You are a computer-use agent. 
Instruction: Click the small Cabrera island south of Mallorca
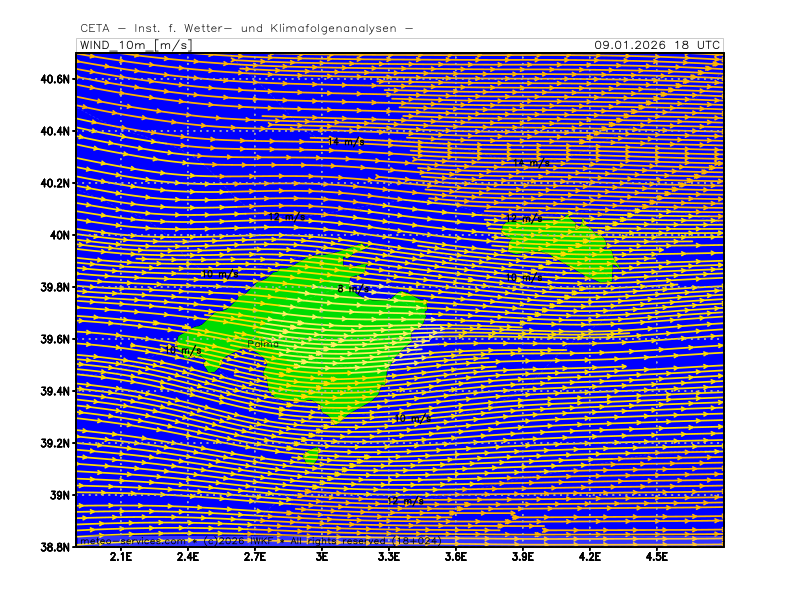click(x=311, y=456)
